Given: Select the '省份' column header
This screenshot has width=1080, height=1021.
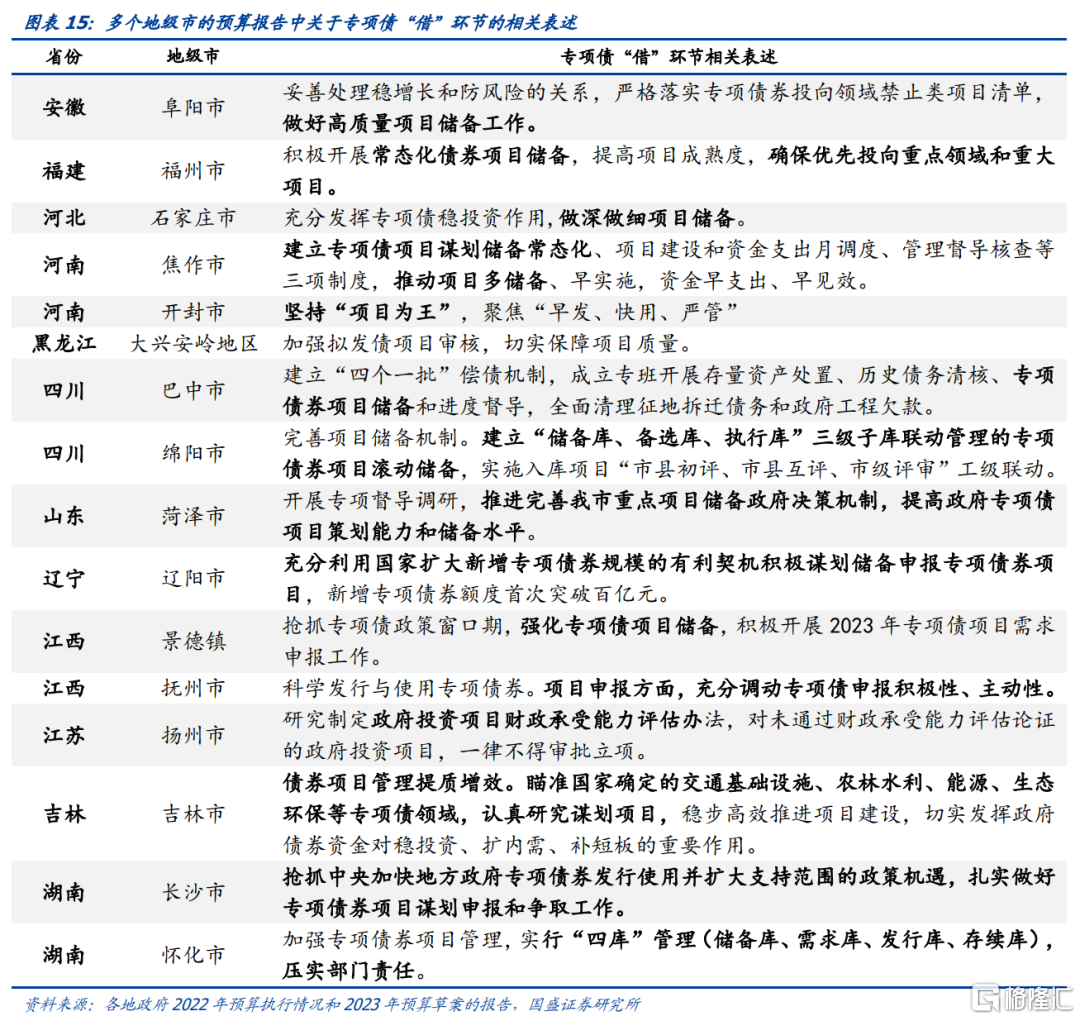Looking at the screenshot, I should [x=64, y=56].
